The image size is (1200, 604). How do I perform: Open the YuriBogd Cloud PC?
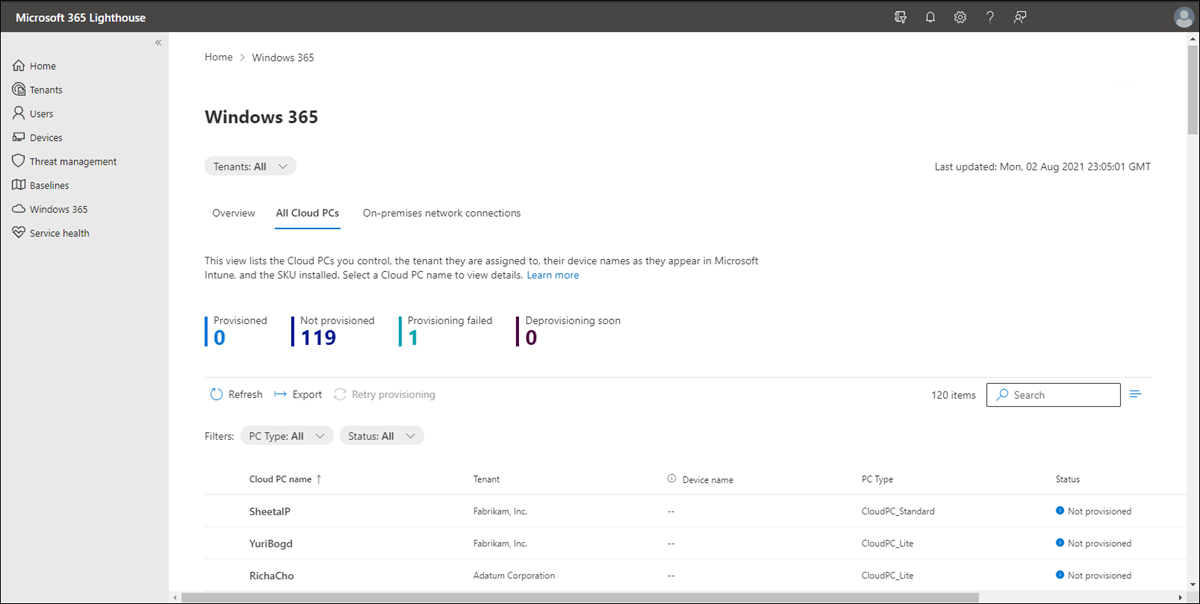[271, 544]
